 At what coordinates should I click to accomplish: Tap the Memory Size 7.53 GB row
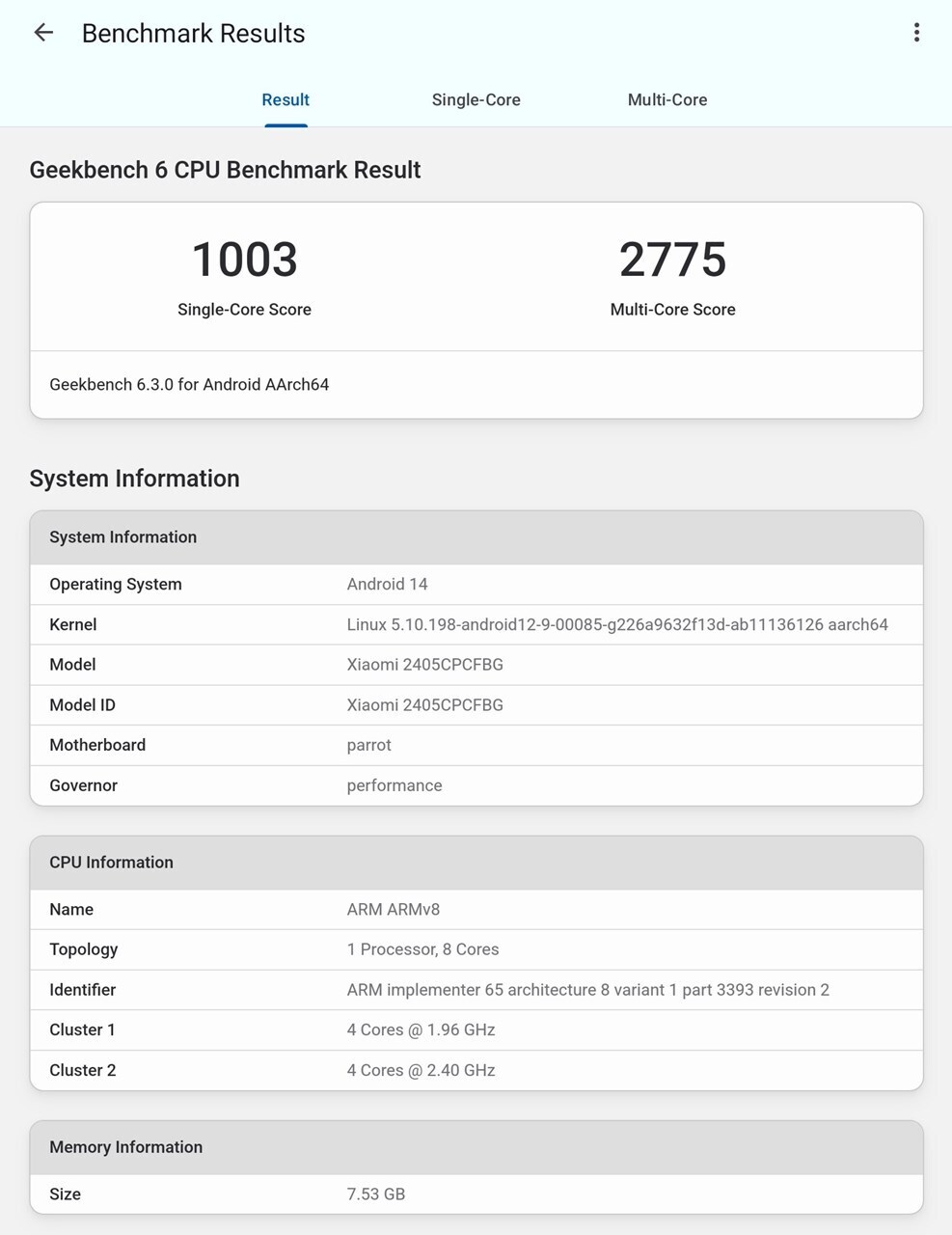point(476,1194)
